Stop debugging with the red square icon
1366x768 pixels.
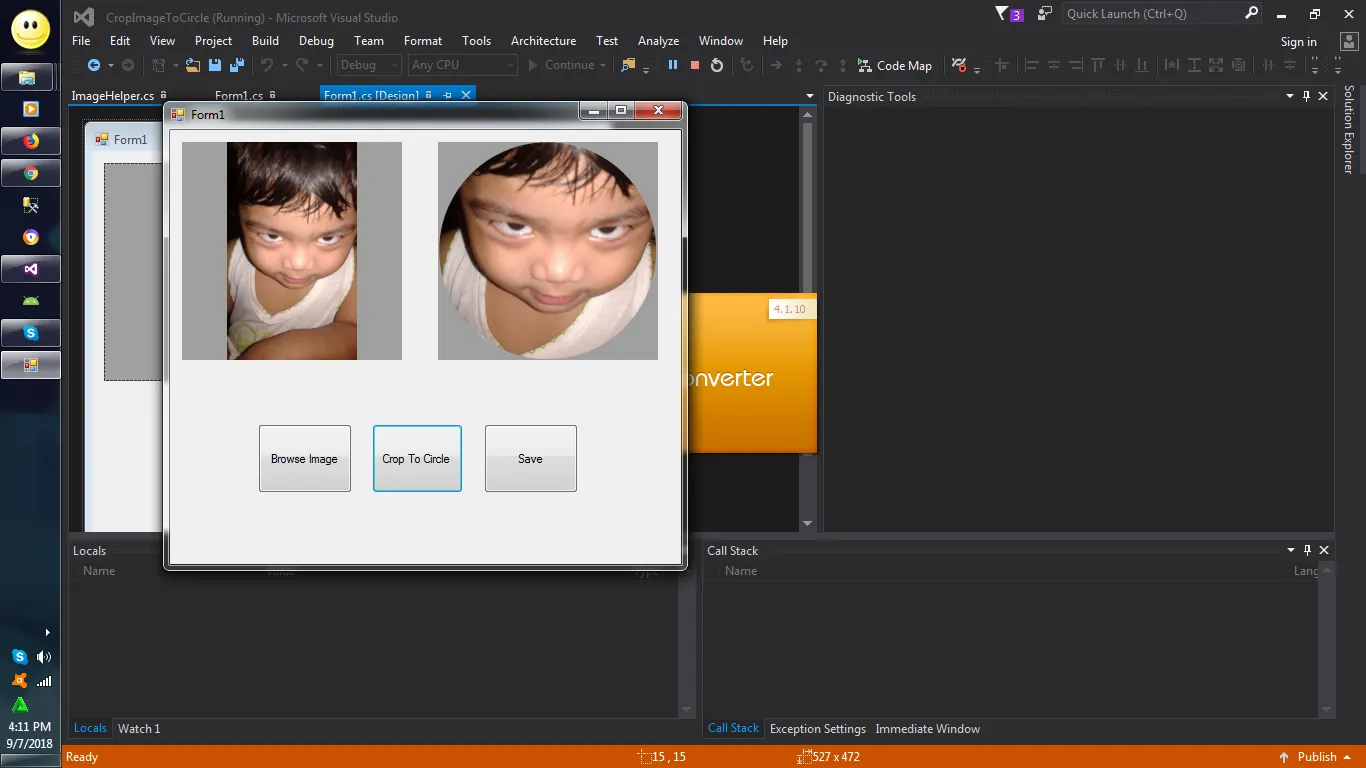coord(695,65)
